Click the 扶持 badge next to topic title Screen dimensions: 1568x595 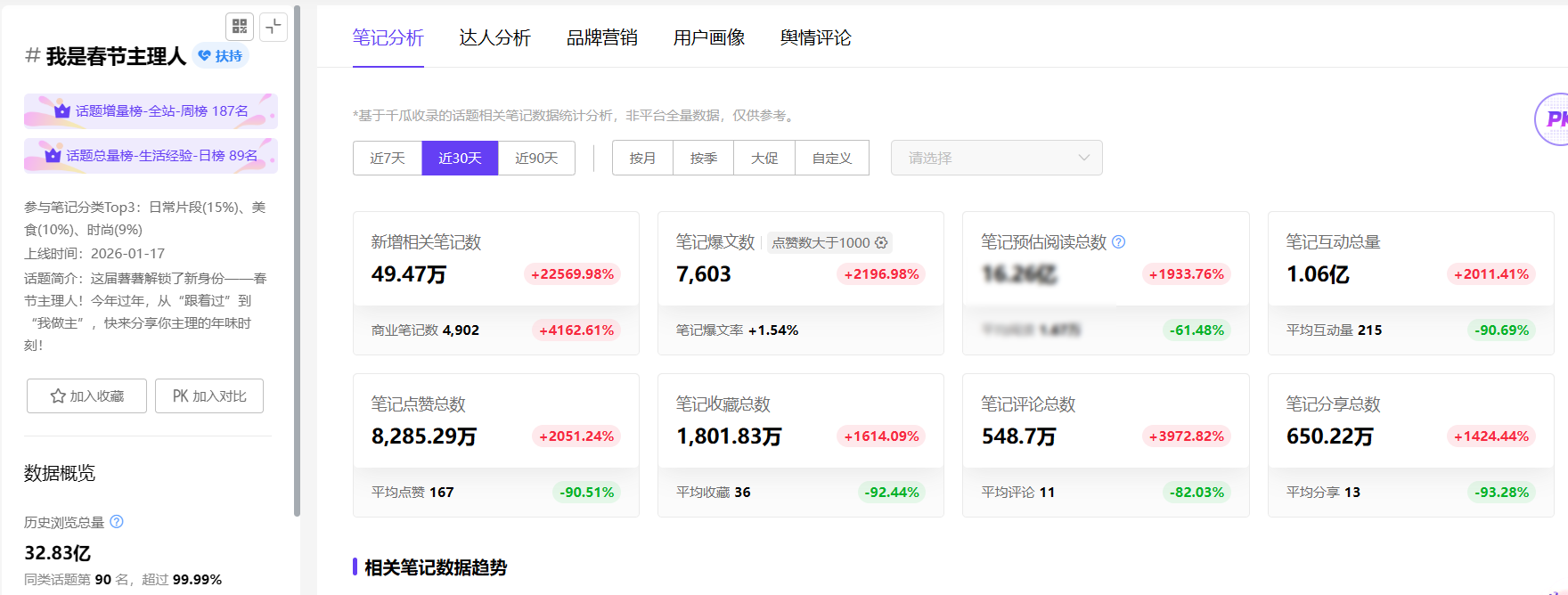pos(220,56)
